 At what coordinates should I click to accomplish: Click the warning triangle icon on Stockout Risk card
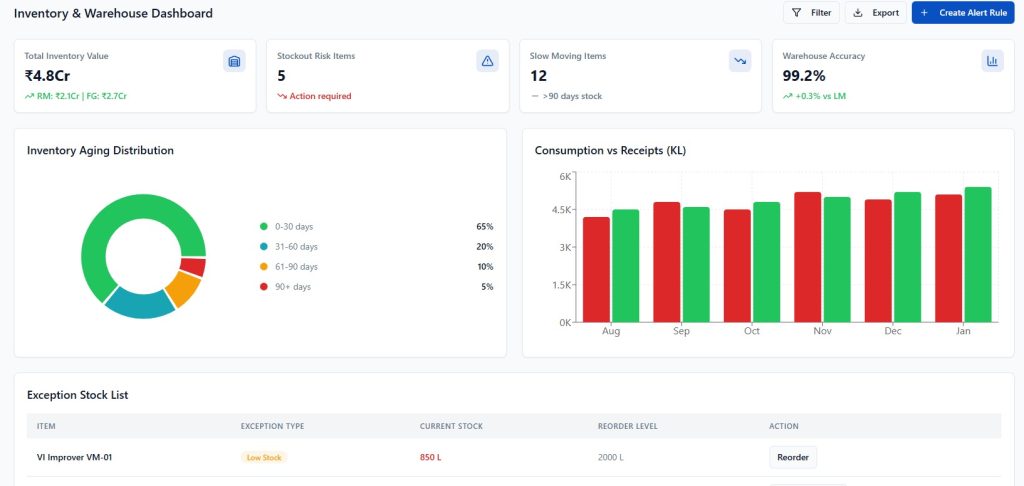coord(488,61)
